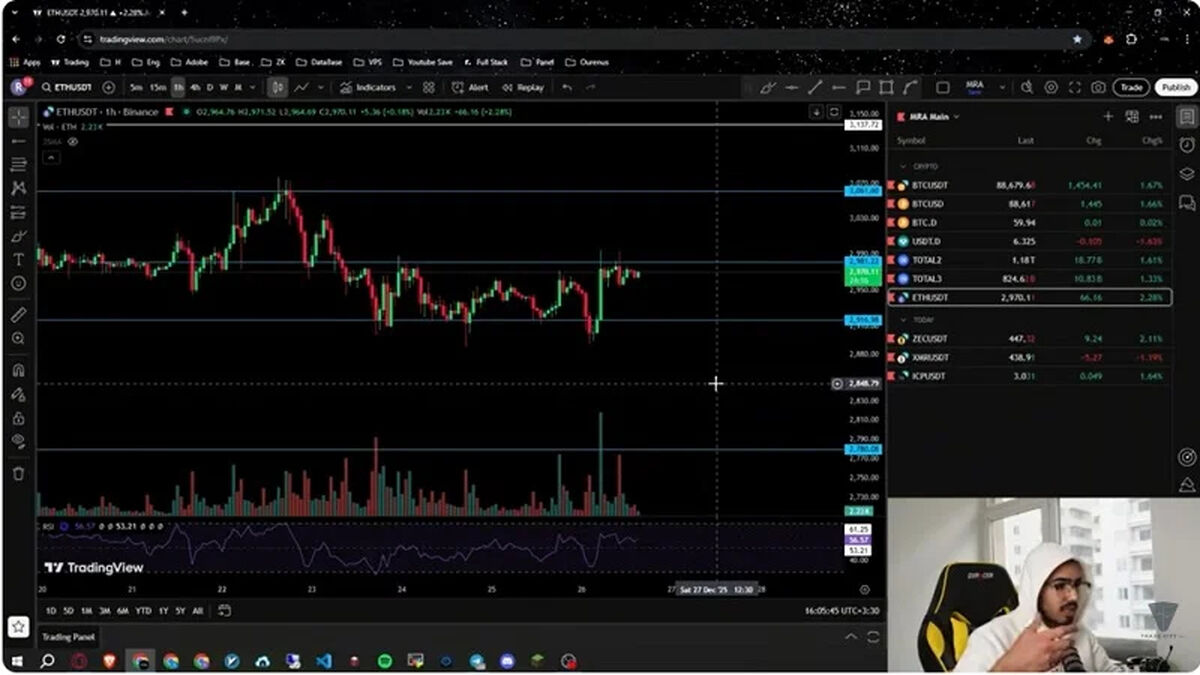
Task: Select ICPUSDT in the watchlist
Action: pyautogui.click(x=1029, y=376)
